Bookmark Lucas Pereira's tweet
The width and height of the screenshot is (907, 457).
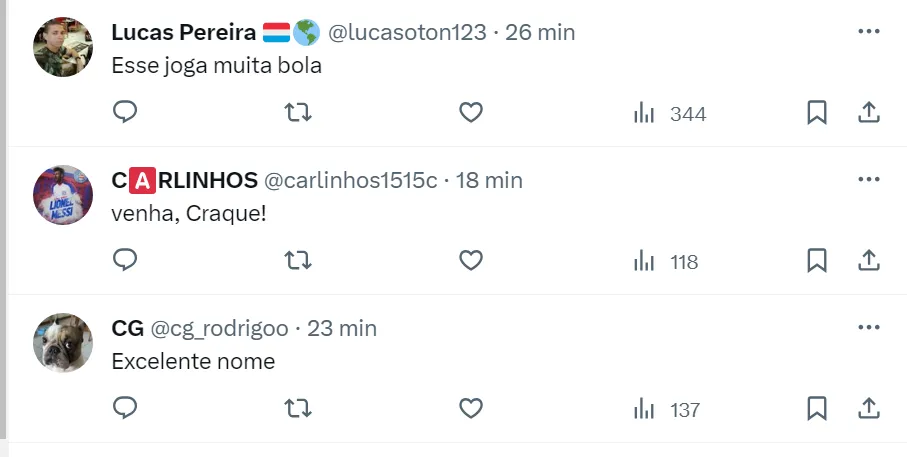tap(817, 113)
